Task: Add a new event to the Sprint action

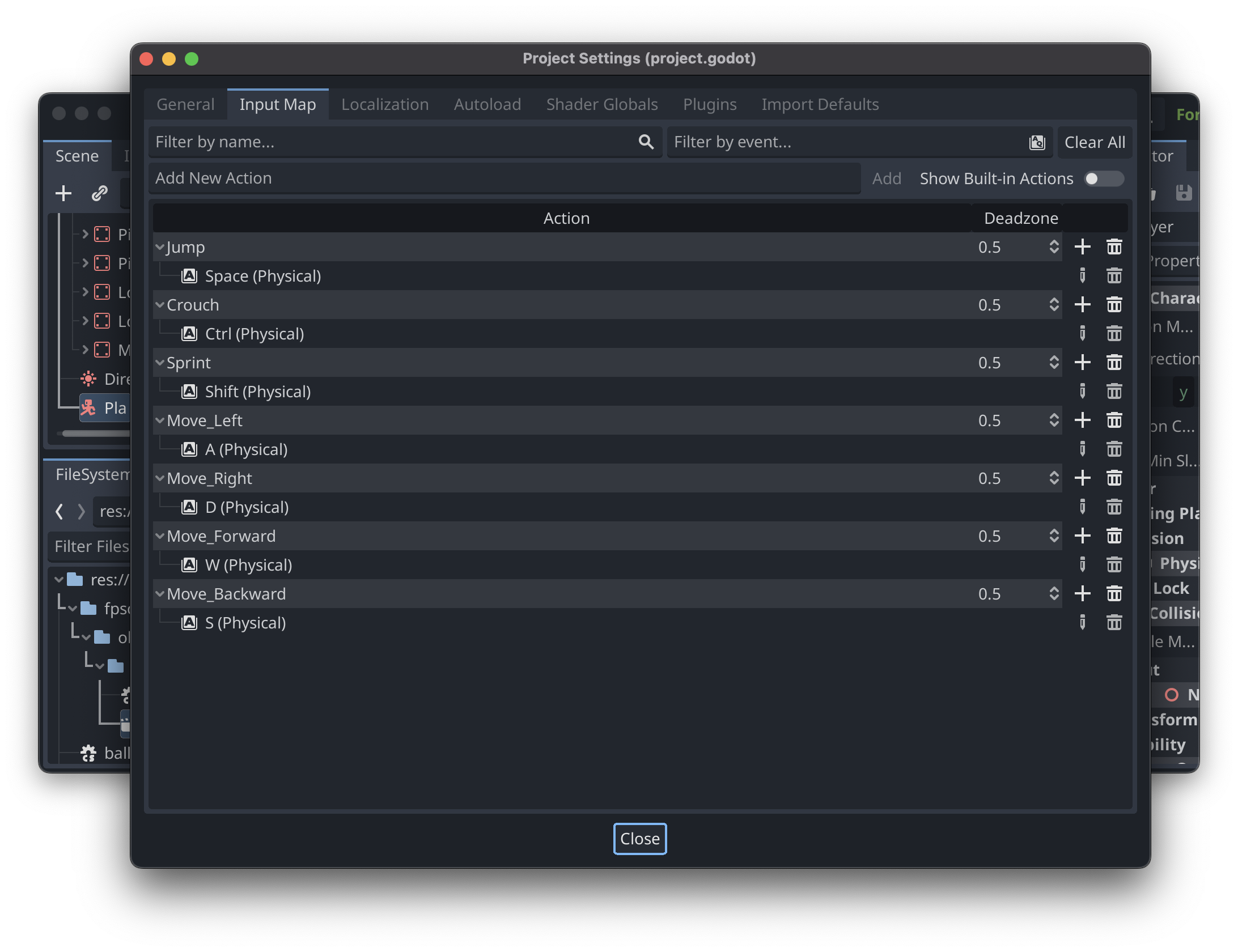Action: 1083,362
